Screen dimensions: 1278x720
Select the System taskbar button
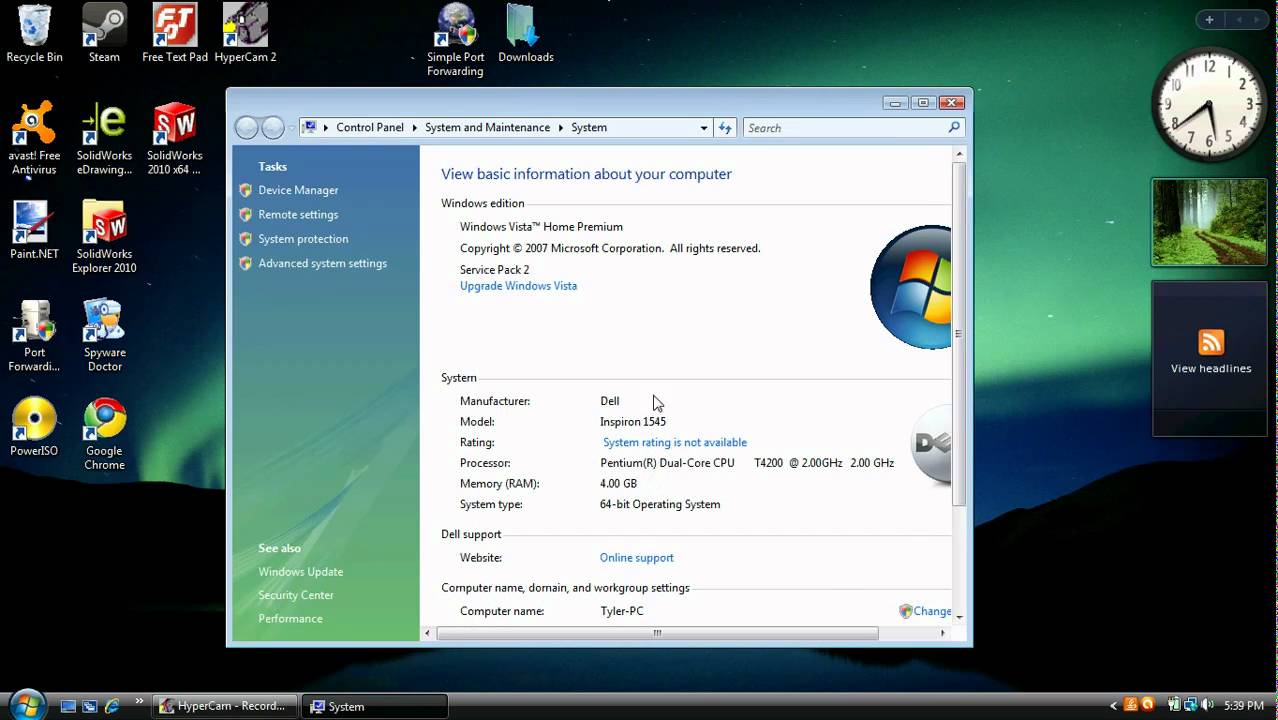click(376, 706)
